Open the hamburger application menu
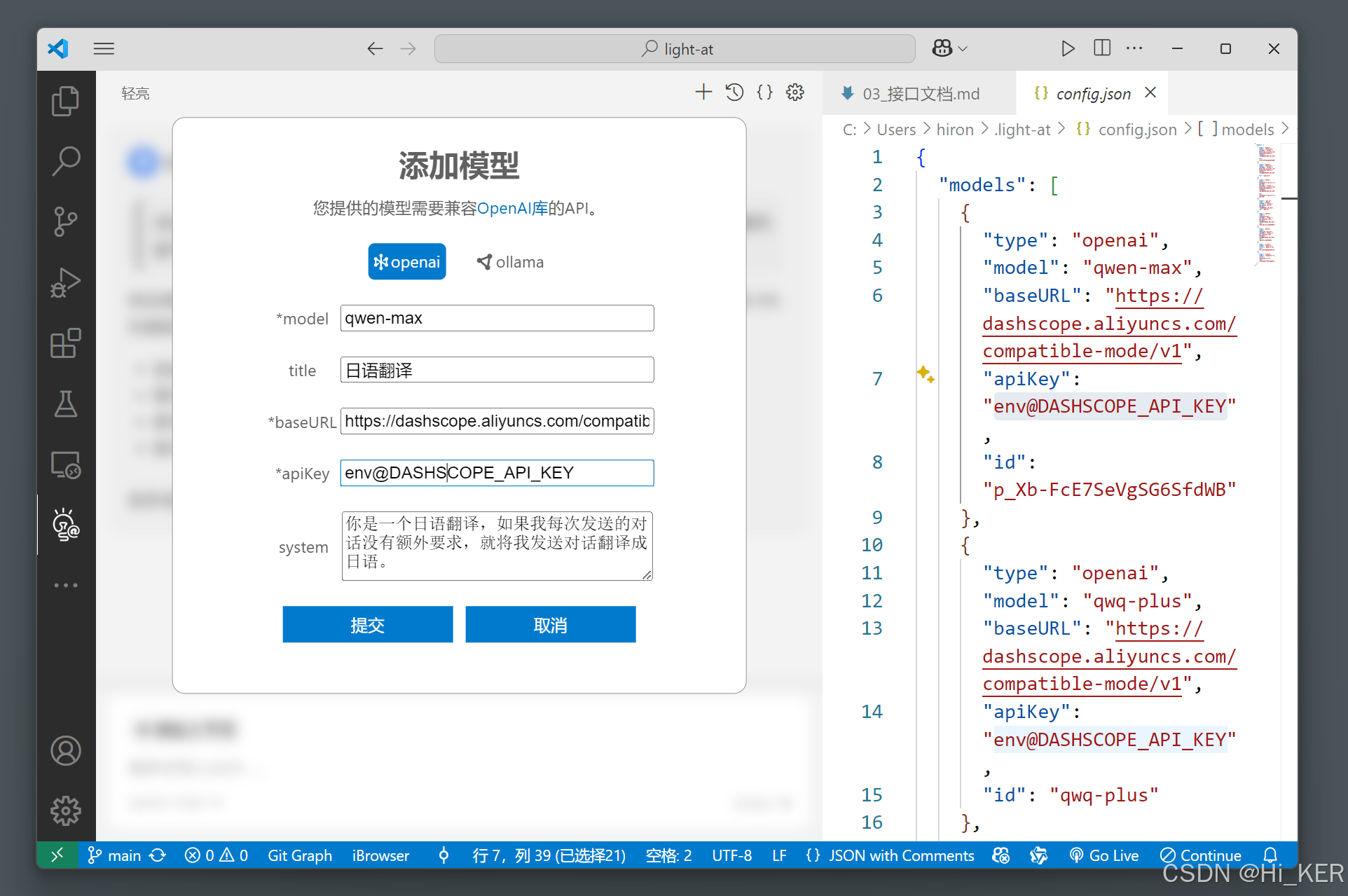 coord(104,48)
